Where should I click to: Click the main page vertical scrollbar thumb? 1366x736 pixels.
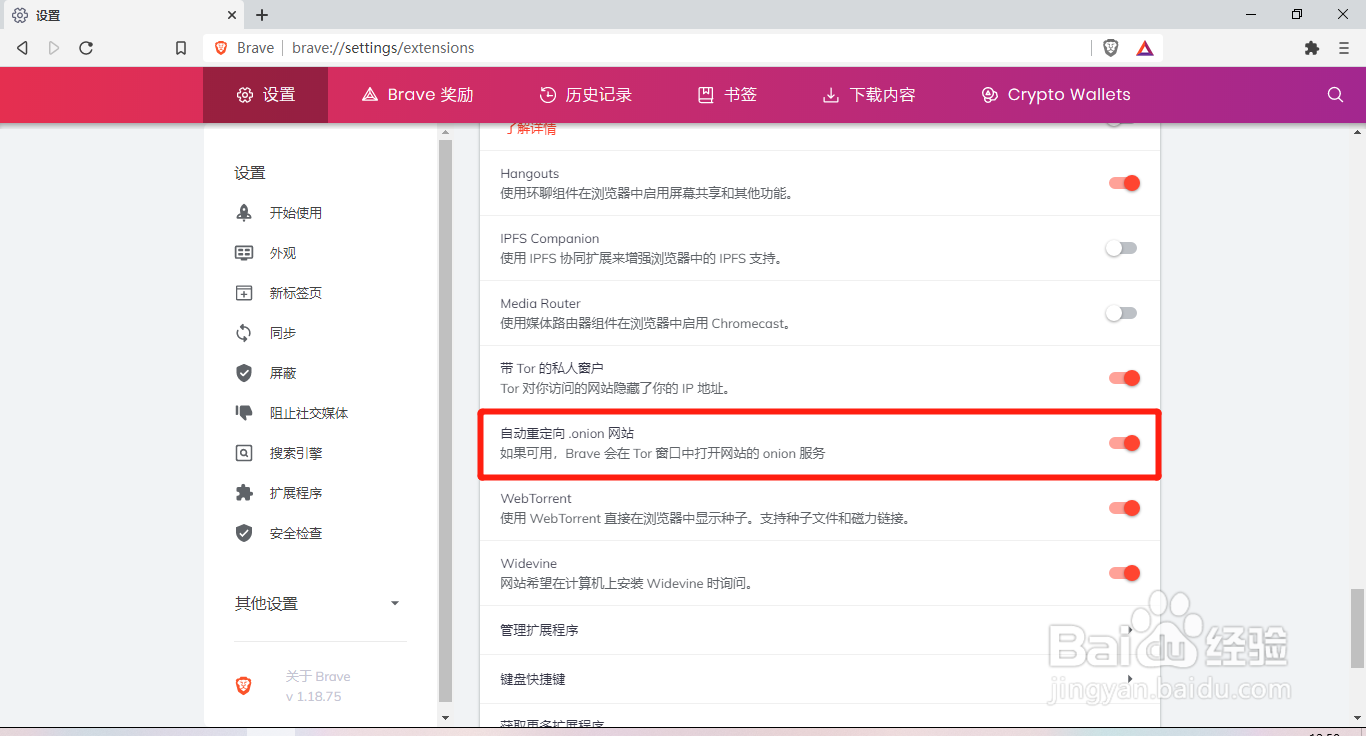pyautogui.click(x=1357, y=628)
